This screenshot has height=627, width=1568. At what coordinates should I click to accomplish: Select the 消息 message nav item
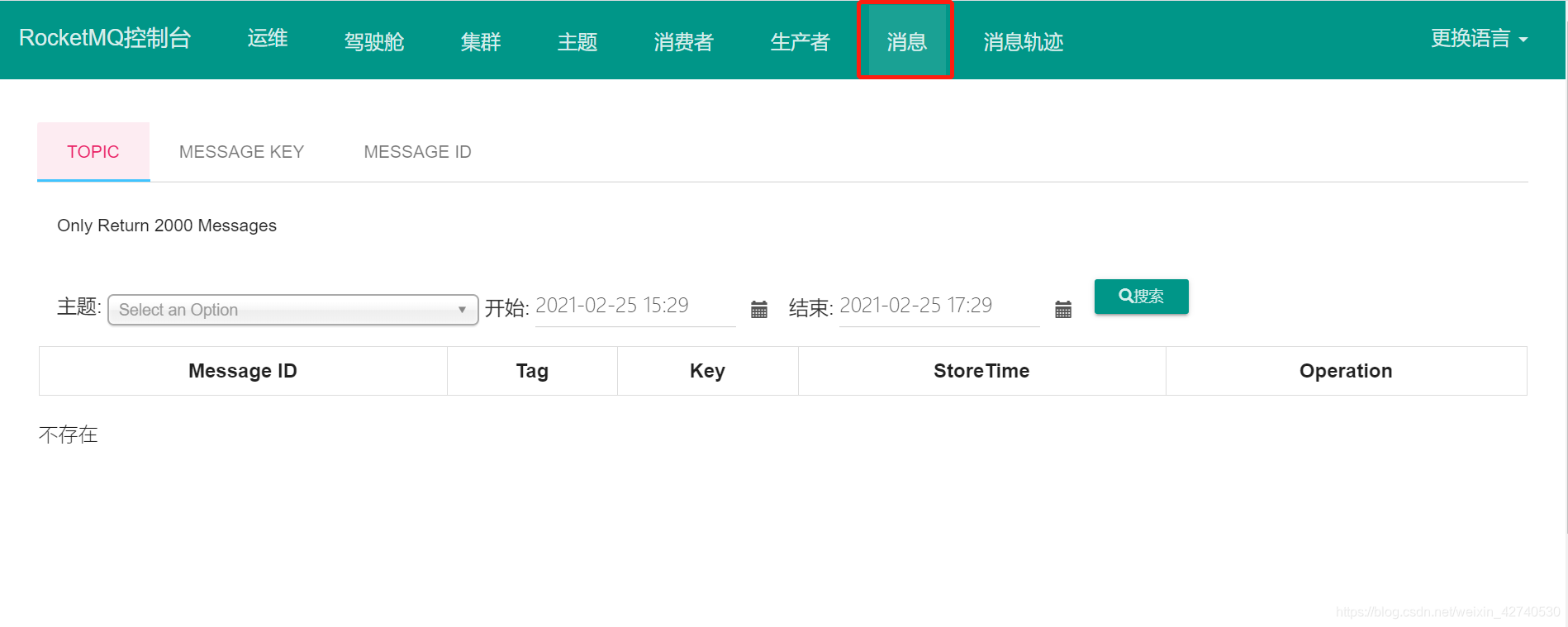click(x=906, y=41)
